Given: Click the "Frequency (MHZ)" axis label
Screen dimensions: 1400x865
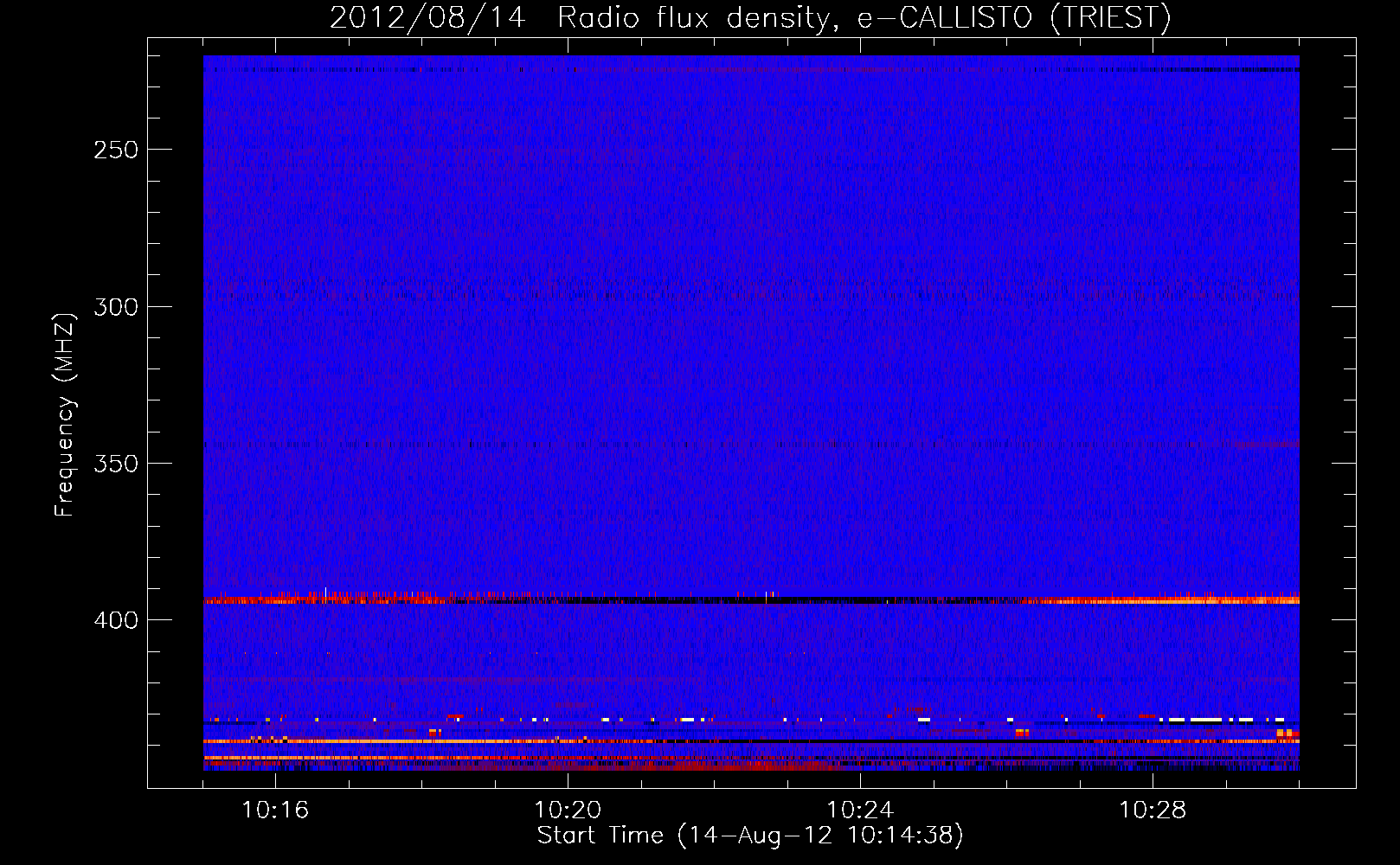Looking at the screenshot, I should (65, 415).
